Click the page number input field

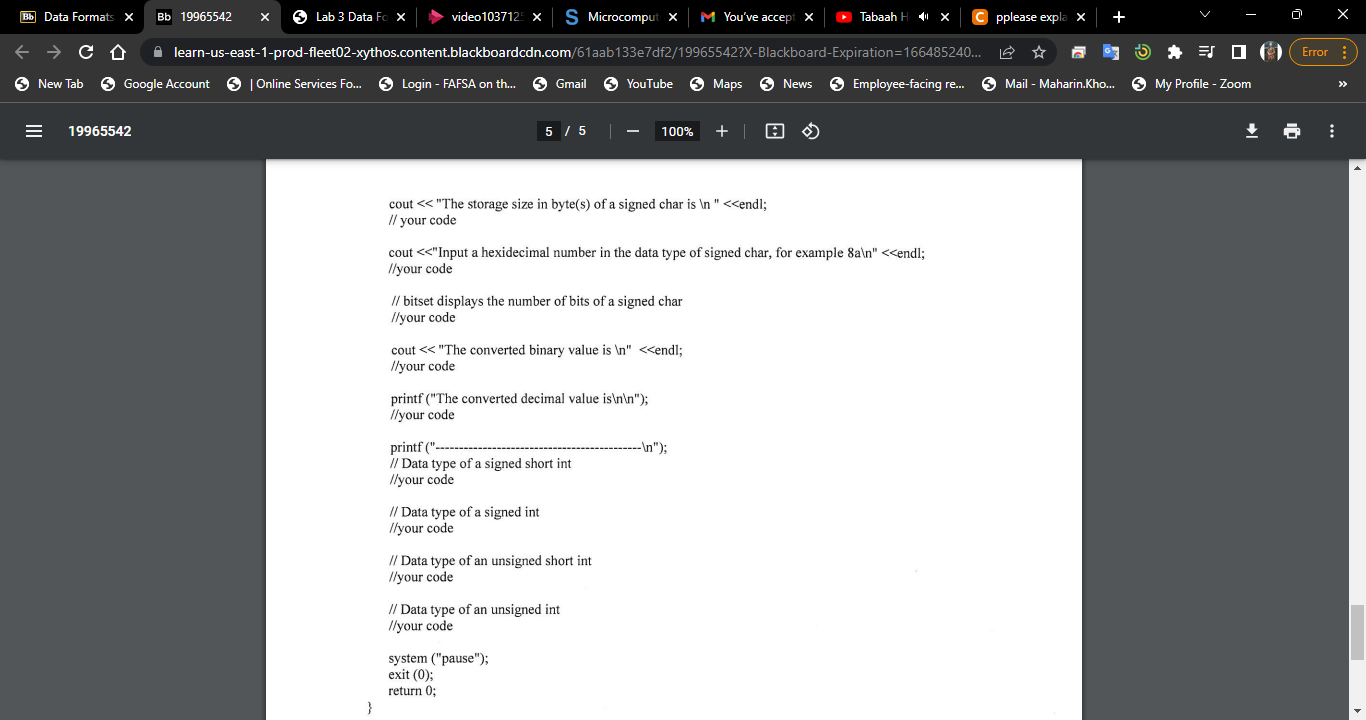pyautogui.click(x=548, y=130)
